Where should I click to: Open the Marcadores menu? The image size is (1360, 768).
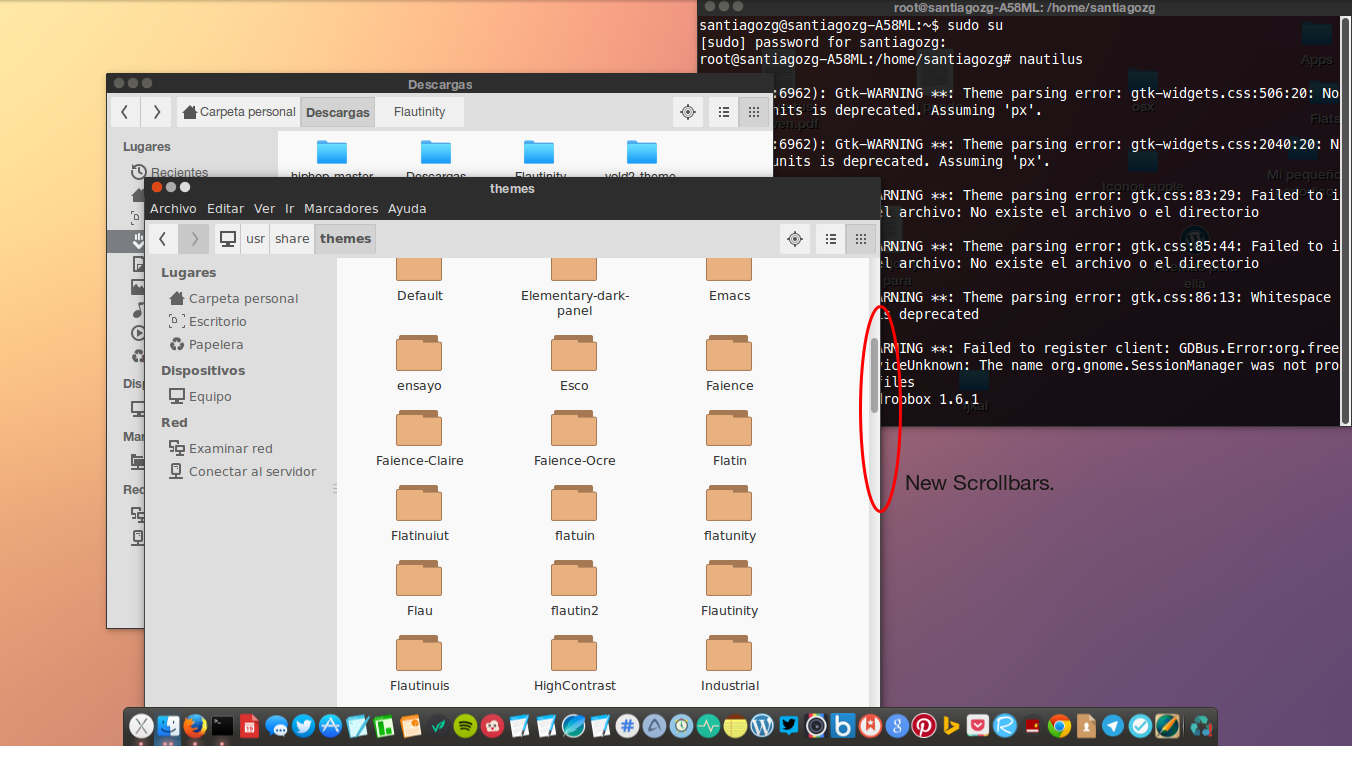coord(341,209)
